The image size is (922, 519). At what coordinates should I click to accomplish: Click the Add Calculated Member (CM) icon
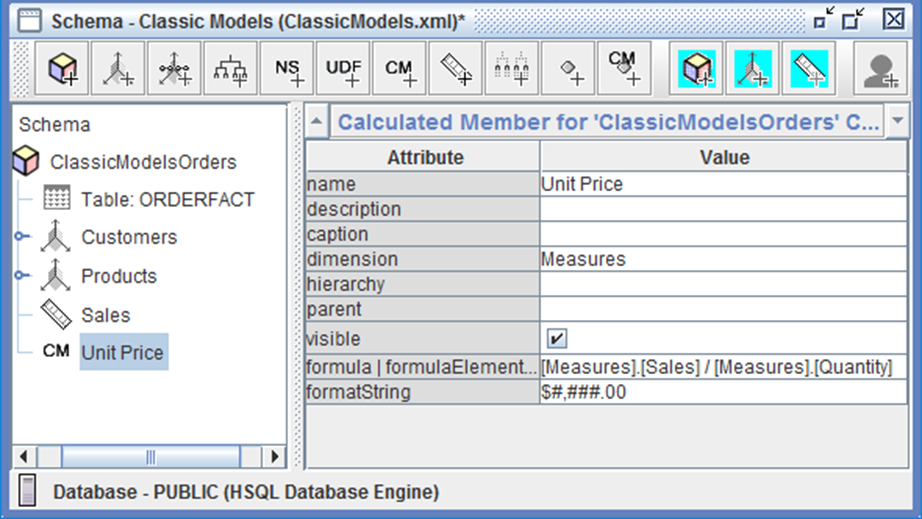click(x=400, y=69)
